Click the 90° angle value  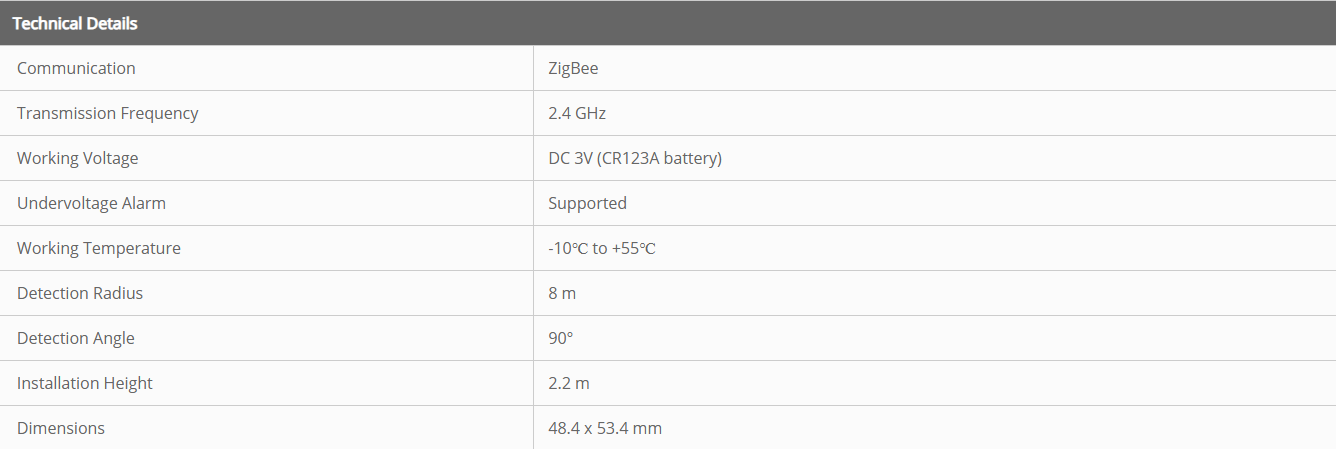560,338
